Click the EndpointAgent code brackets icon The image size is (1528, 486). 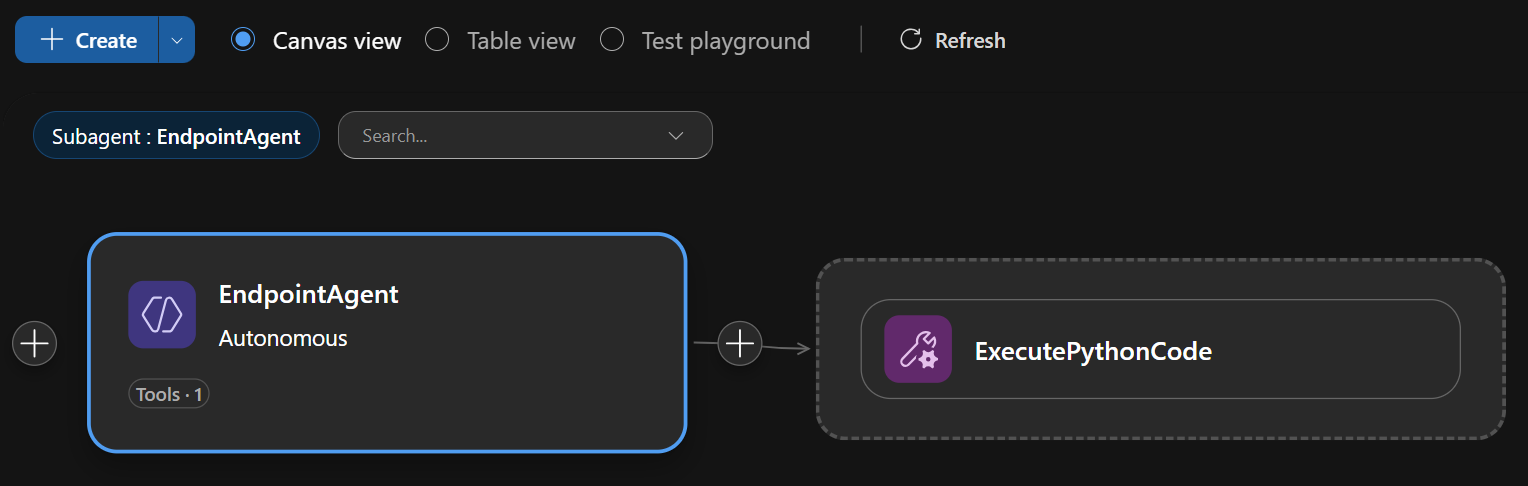tap(162, 315)
